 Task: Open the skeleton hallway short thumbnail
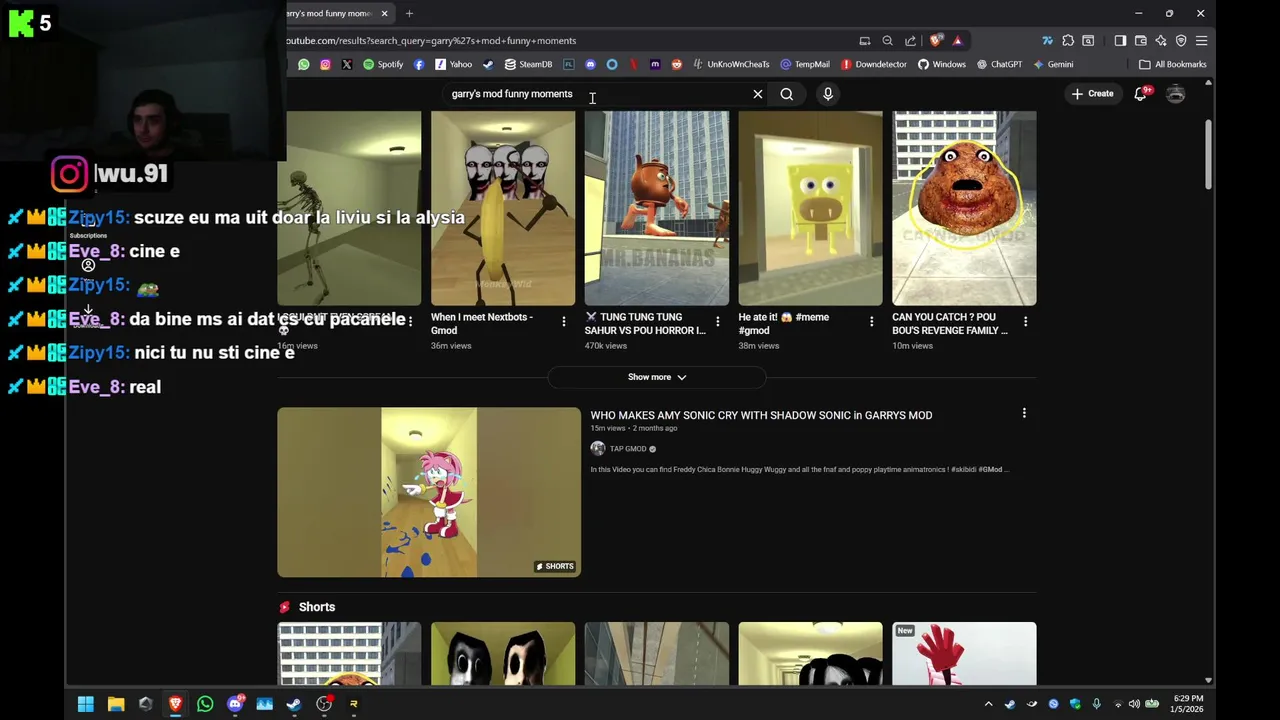click(349, 208)
